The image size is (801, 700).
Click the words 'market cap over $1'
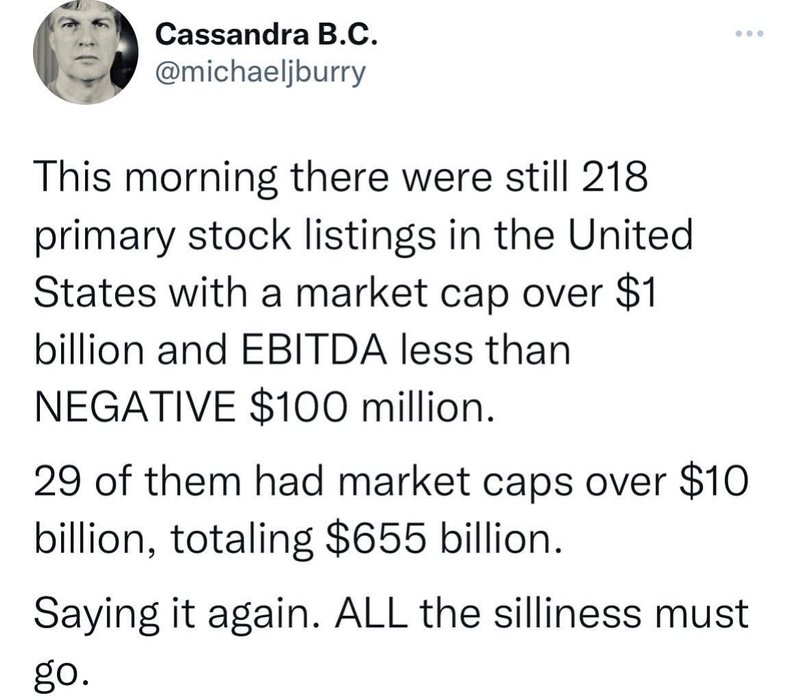coord(475,294)
